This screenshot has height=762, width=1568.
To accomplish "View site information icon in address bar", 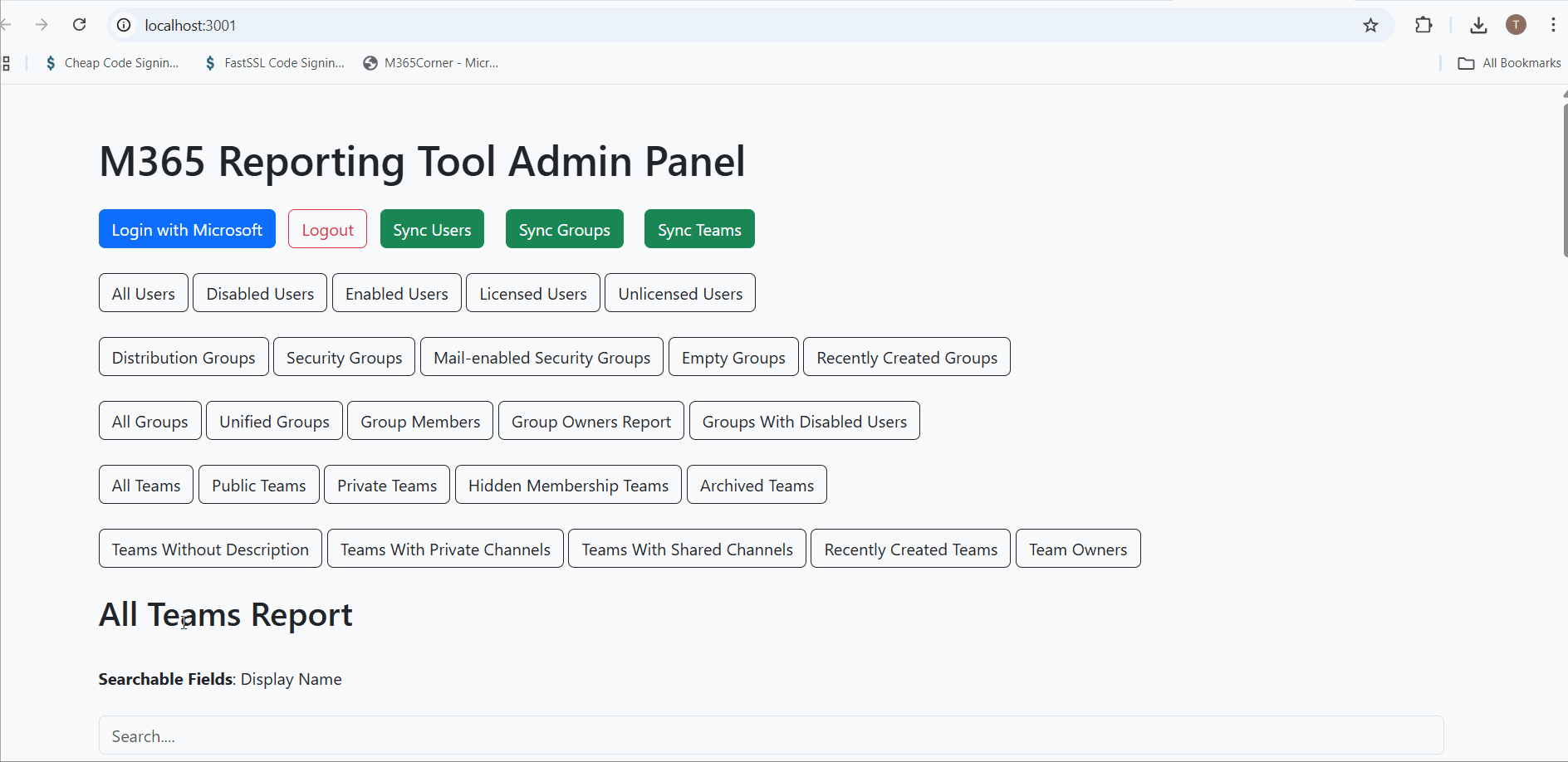I will [x=124, y=25].
